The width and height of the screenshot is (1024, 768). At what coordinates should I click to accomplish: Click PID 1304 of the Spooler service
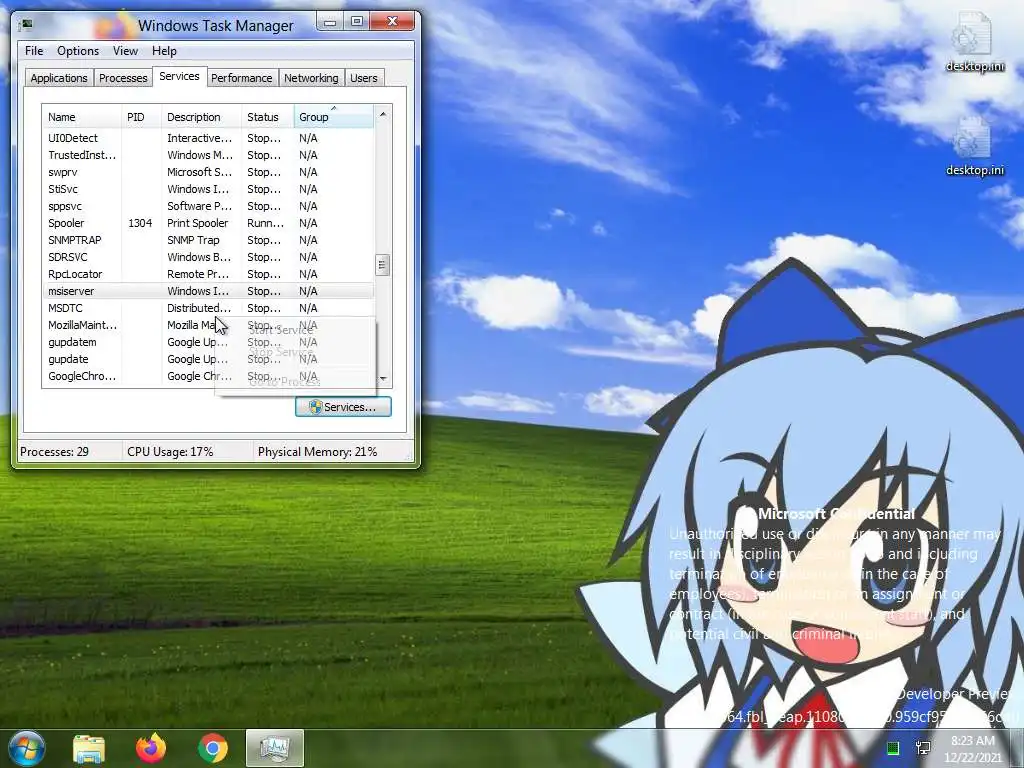click(140, 223)
